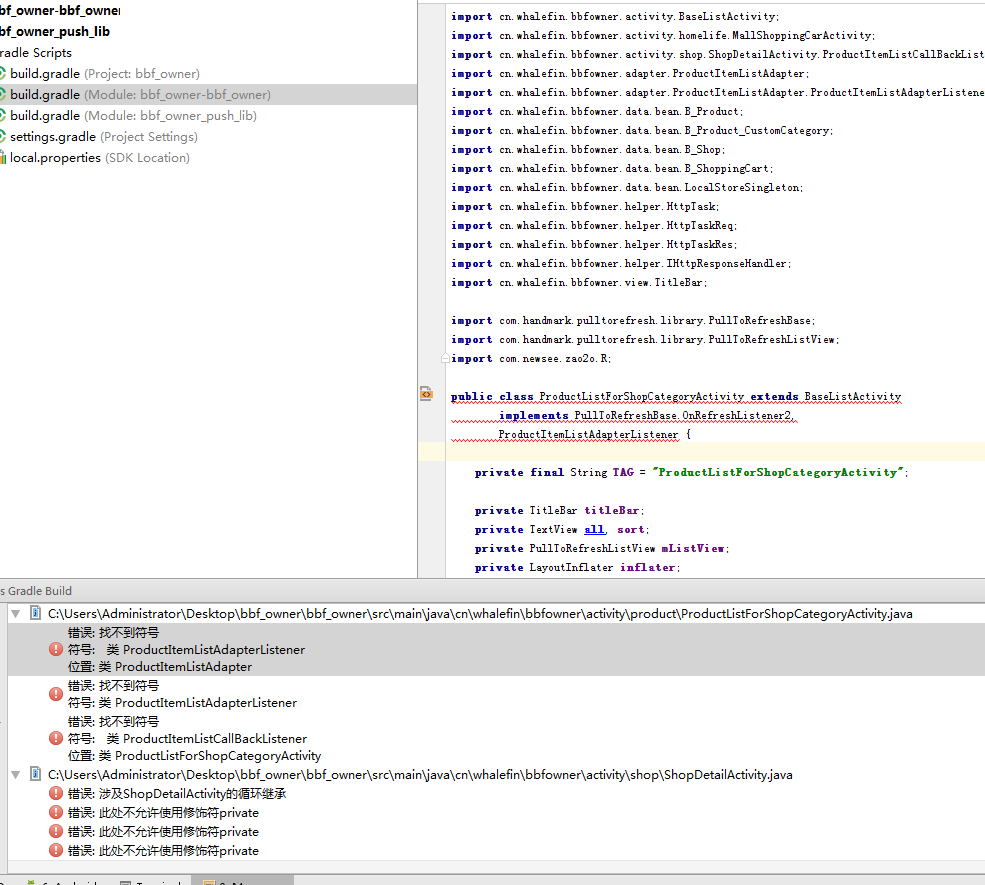Click the import line ending in library.PullToRefreshBase;

pyautogui.click(x=633, y=320)
